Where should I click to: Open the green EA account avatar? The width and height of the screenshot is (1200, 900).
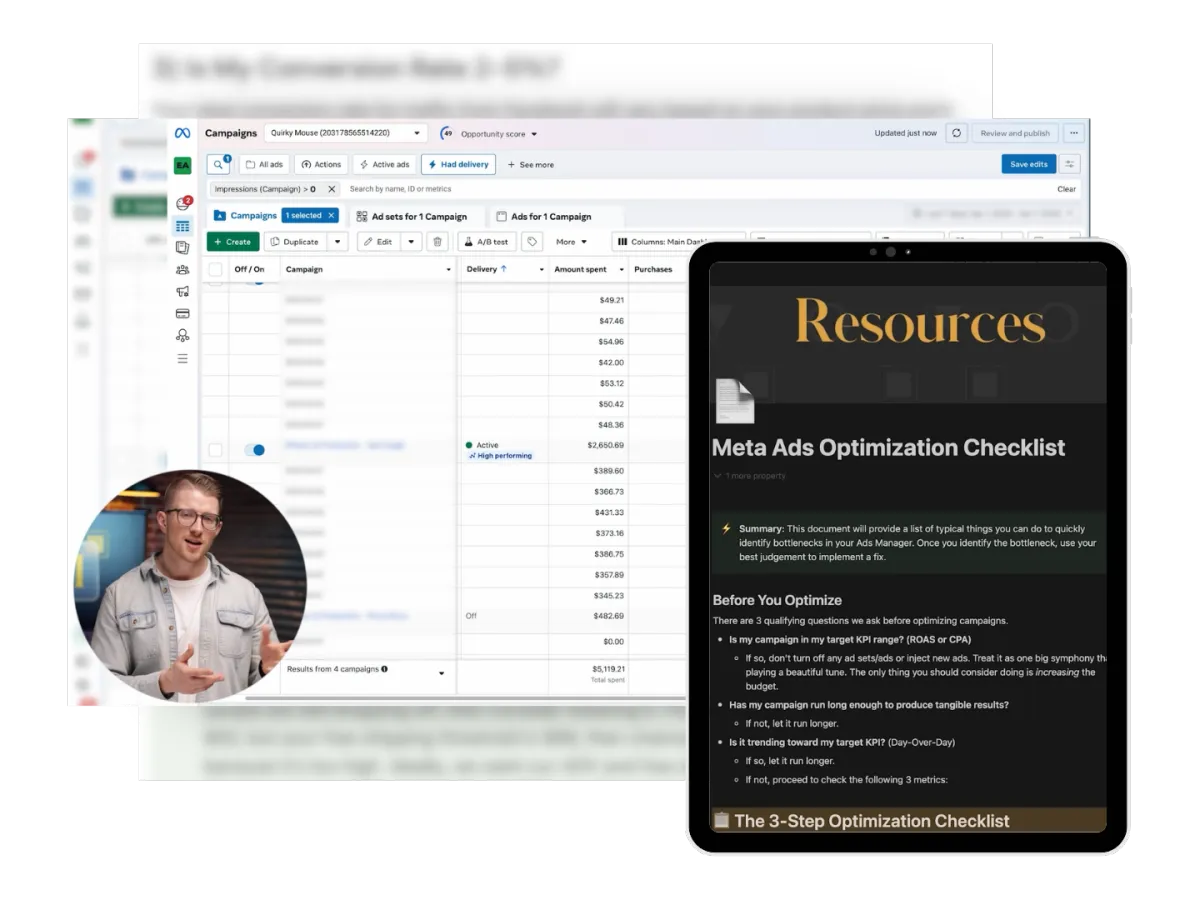(x=182, y=165)
